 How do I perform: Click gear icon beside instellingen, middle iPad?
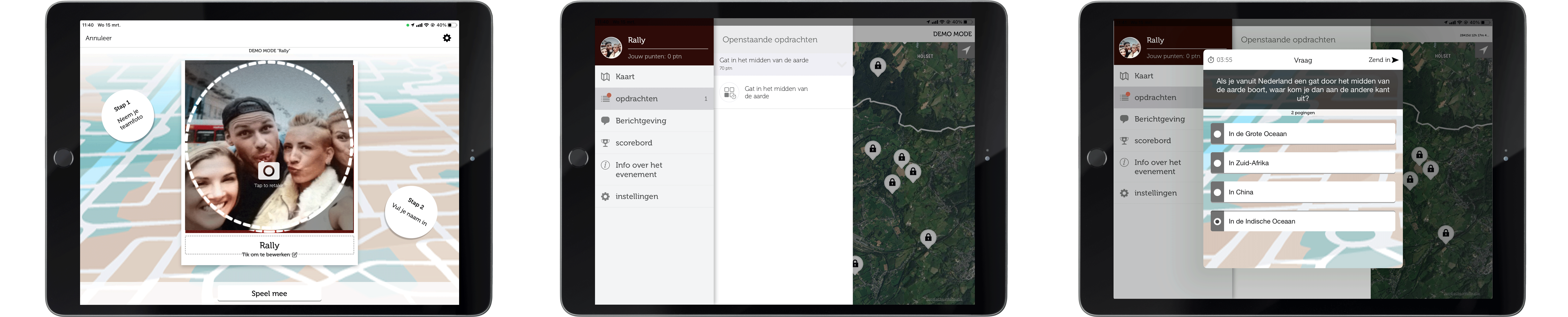pos(605,196)
